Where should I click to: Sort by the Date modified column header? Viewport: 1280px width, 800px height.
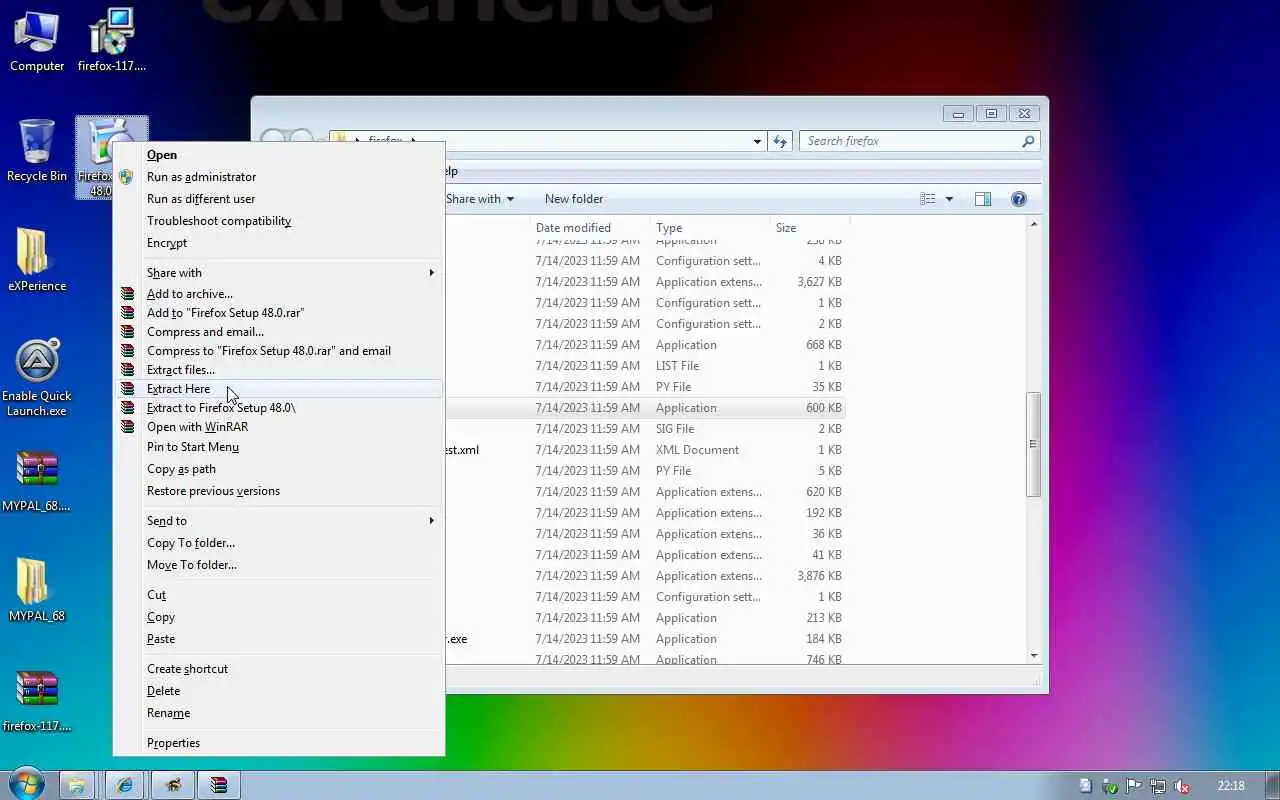click(589, 228)
